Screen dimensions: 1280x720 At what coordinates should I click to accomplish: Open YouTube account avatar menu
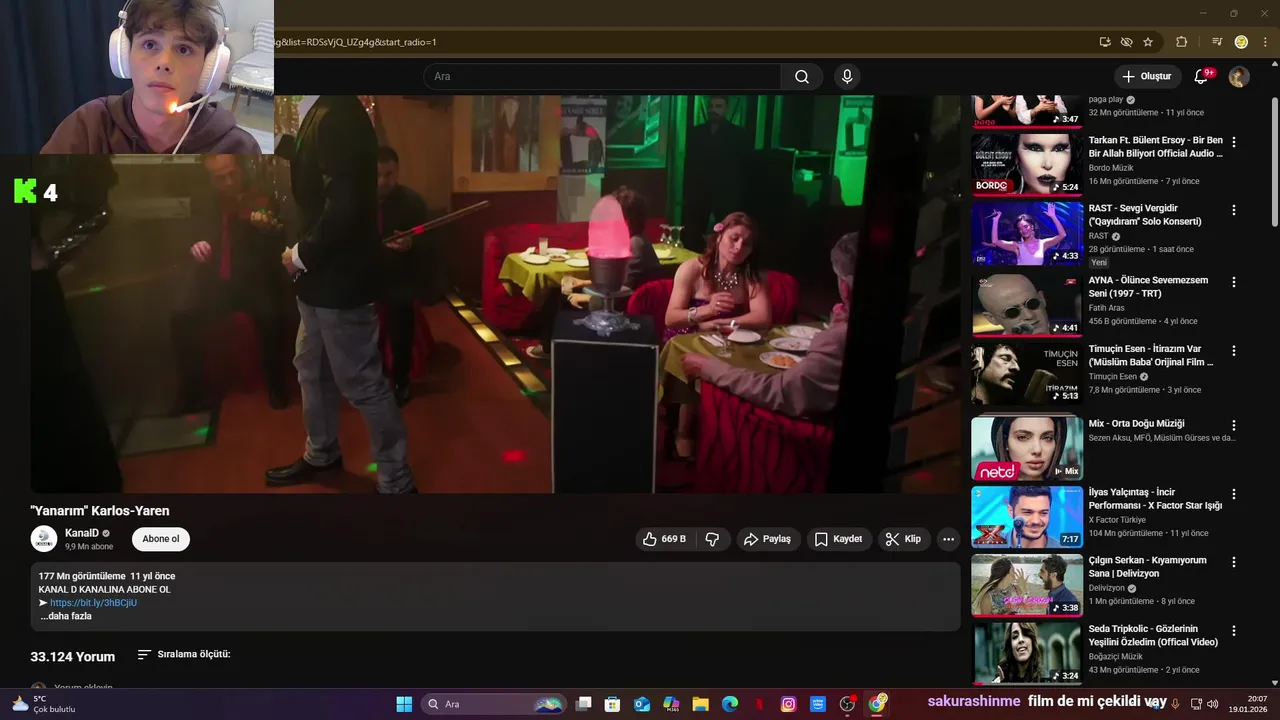(x=1239, y=77)
